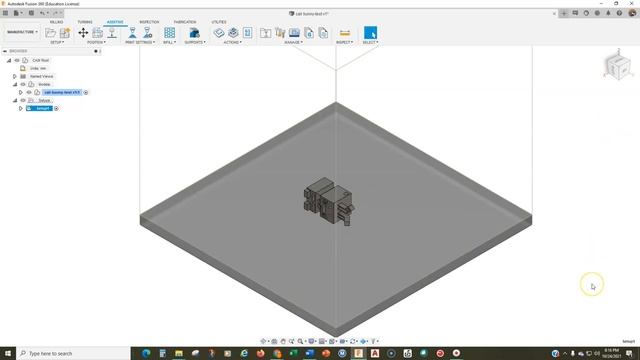The image size is (640, 360).
Task: Click the Measure ruler icon
Action: (x=345, y=33)
